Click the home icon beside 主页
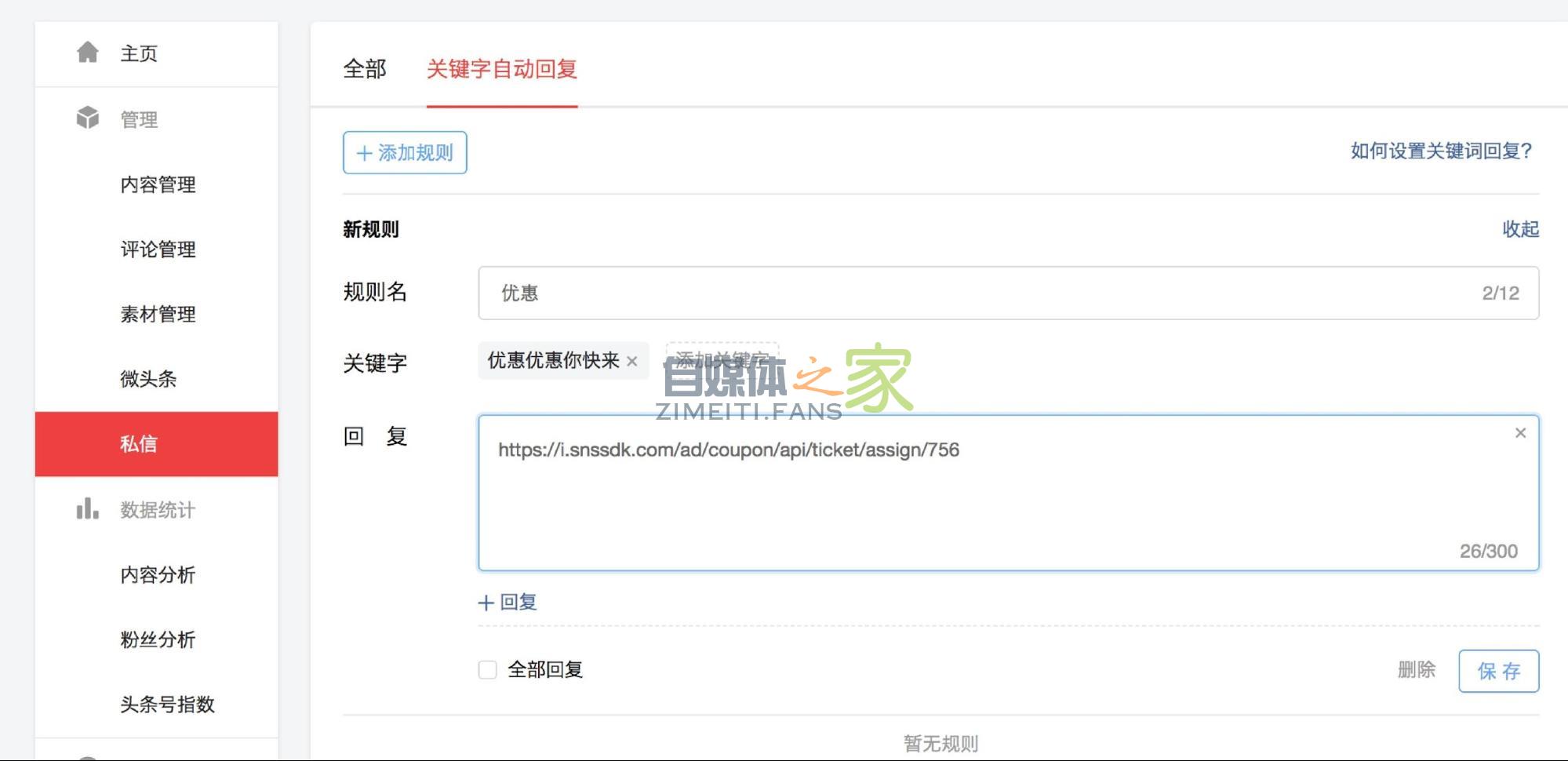The width and height of the screenshot is (1568, 761). point(88,53)
